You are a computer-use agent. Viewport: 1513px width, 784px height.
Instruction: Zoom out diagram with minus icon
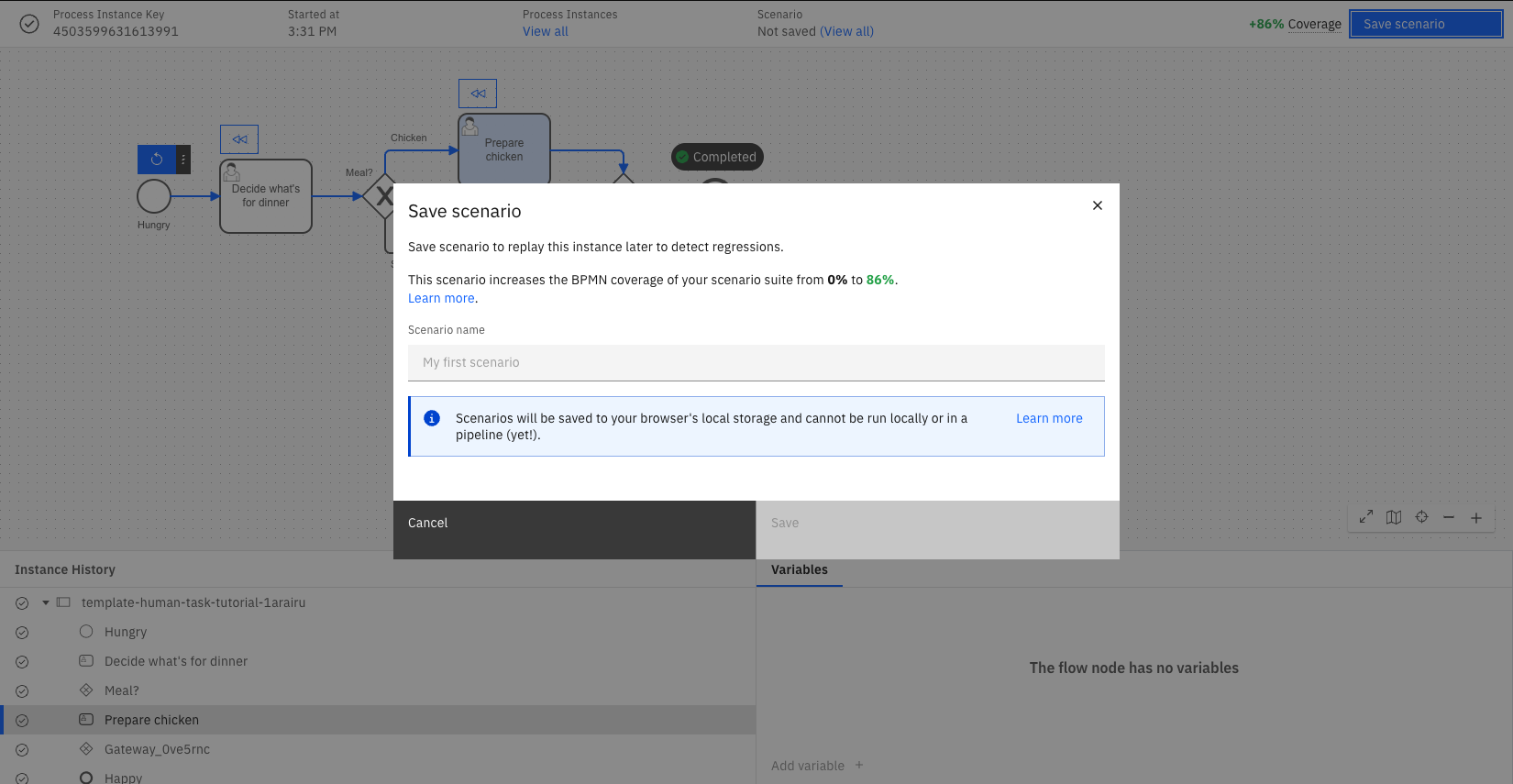click(x=1449, y=517)
